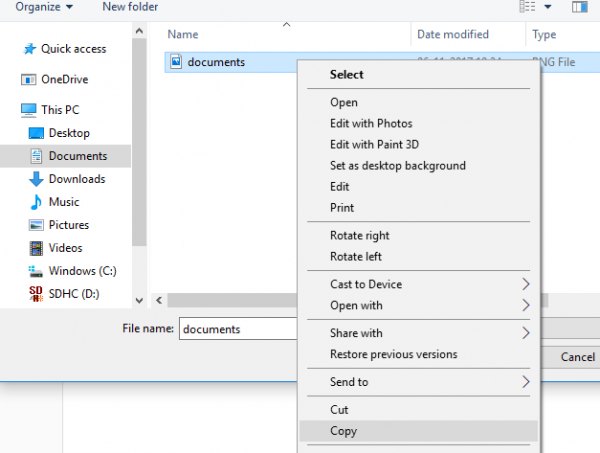The height and width of the screenshot is (453, 600).
Task: Open OneDrive from the sidebar icon
Action: click(29, 79)
